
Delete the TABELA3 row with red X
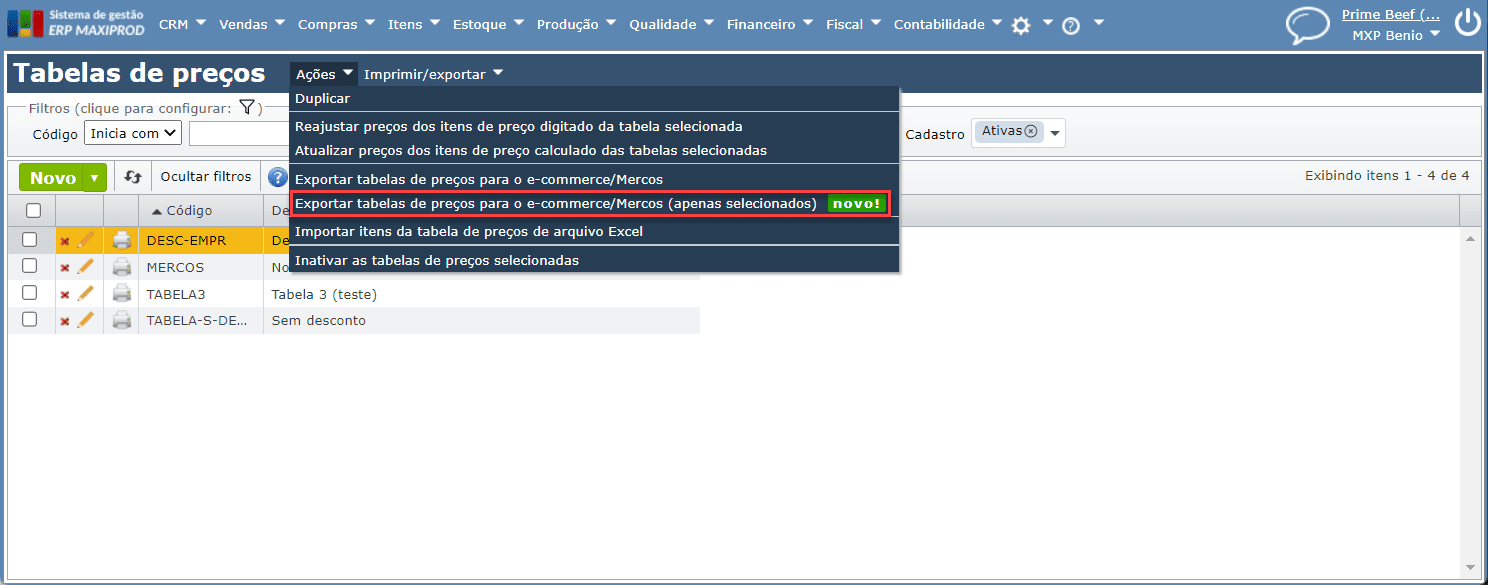pyautogui.click(x=65, y=295)
